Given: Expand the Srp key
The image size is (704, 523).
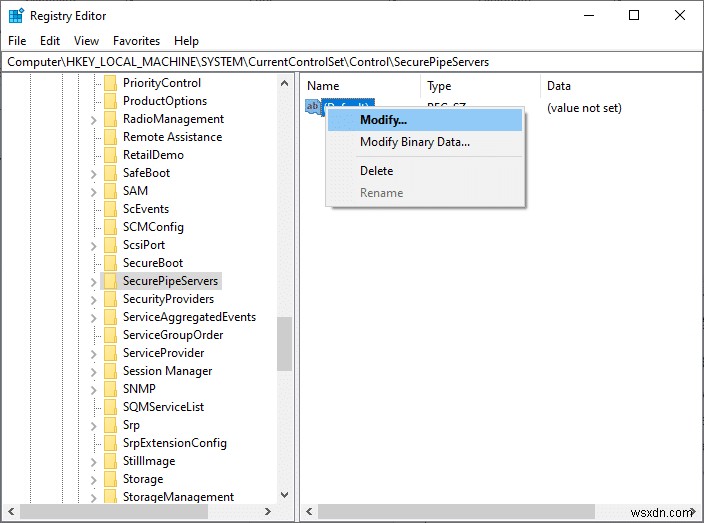Looking at the screenshot, I should tap(93, 426).
